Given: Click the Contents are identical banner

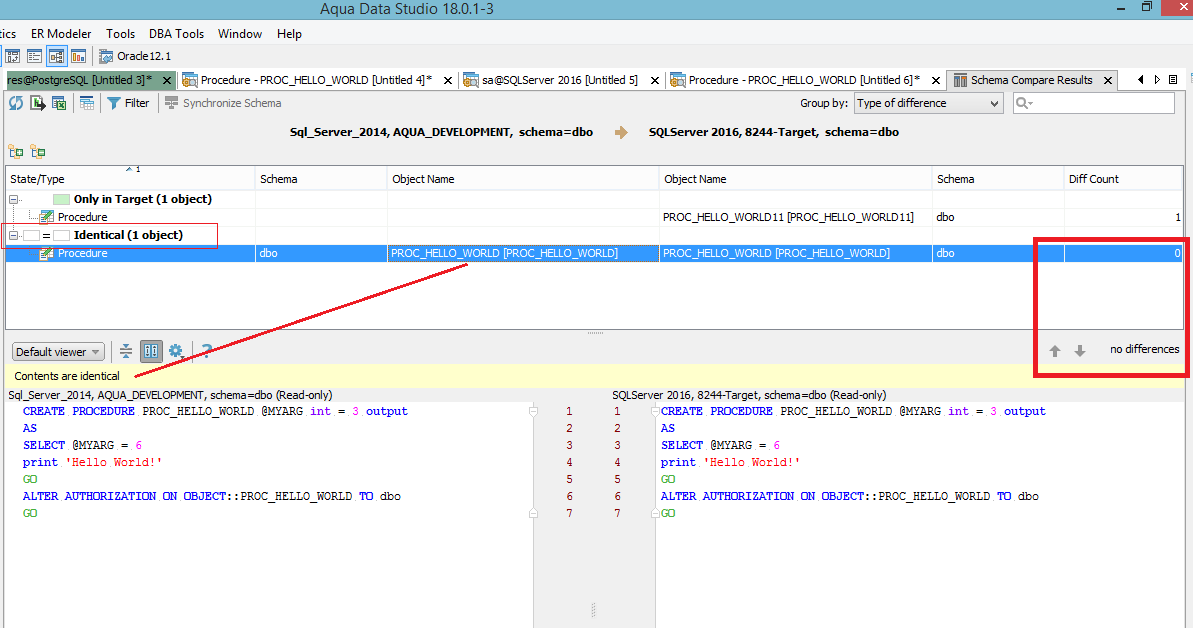Looking at the screenshot, I should tap(594, 376).
